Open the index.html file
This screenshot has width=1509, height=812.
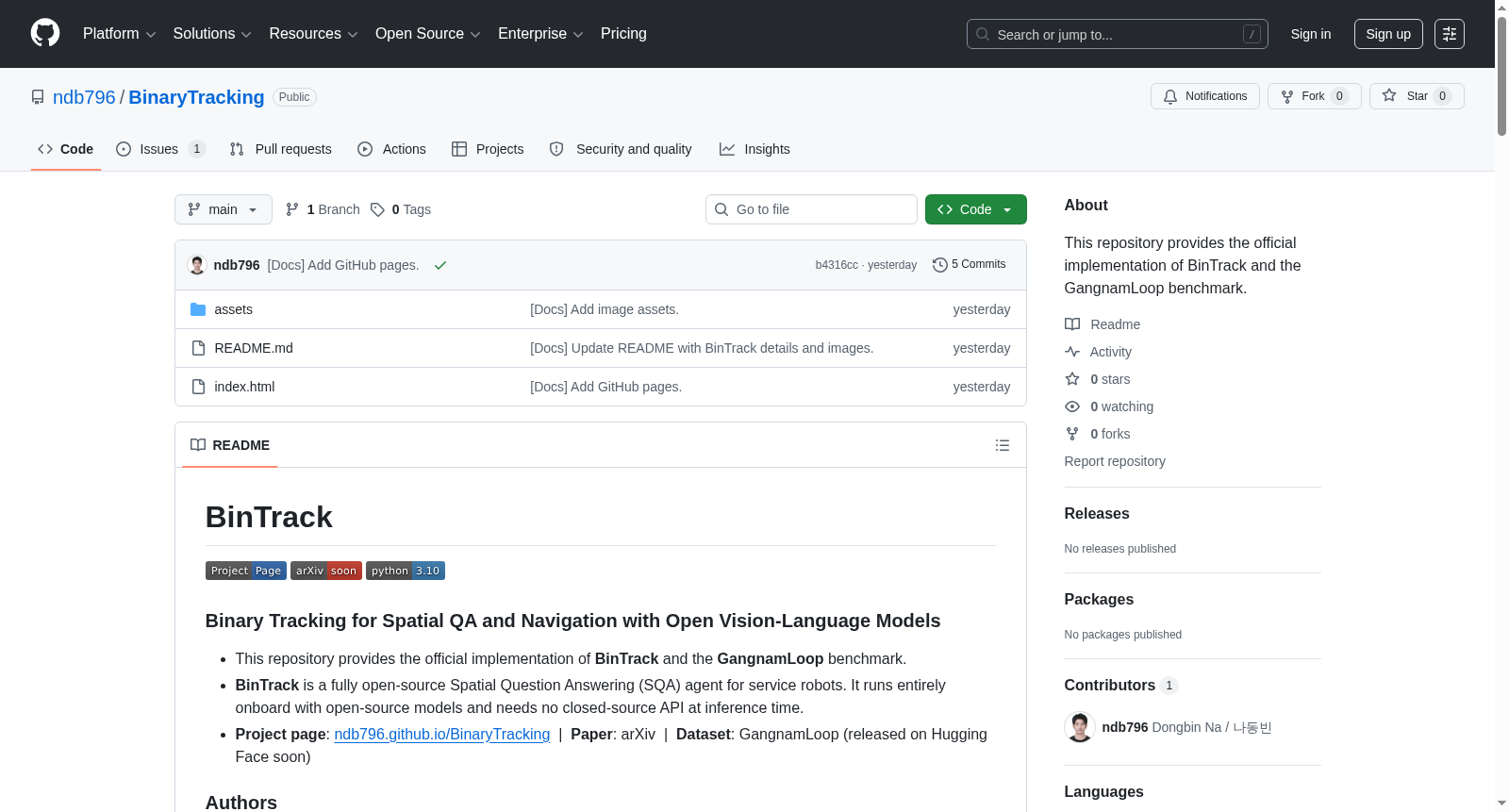tap(244, 387)
